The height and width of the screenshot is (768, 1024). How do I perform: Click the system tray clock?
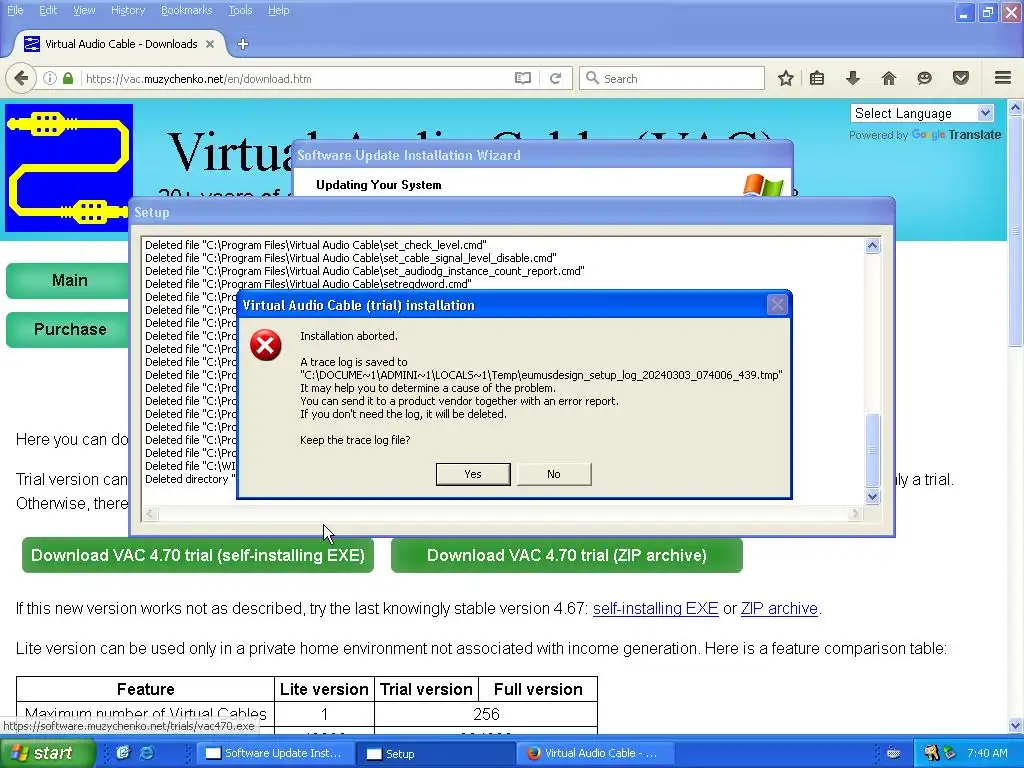pyautogui.click(x=987, y=753)
